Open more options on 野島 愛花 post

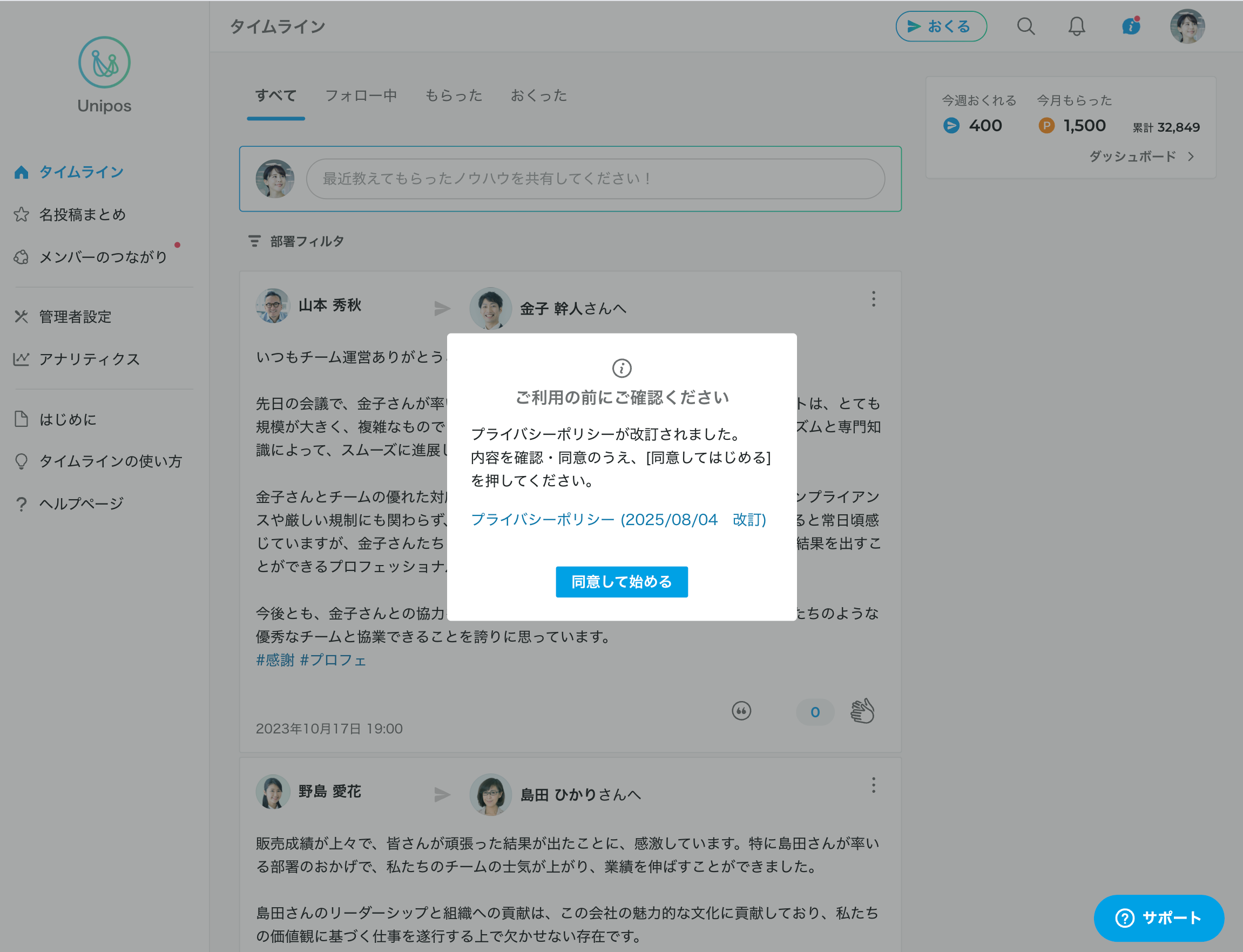(874, 785)
